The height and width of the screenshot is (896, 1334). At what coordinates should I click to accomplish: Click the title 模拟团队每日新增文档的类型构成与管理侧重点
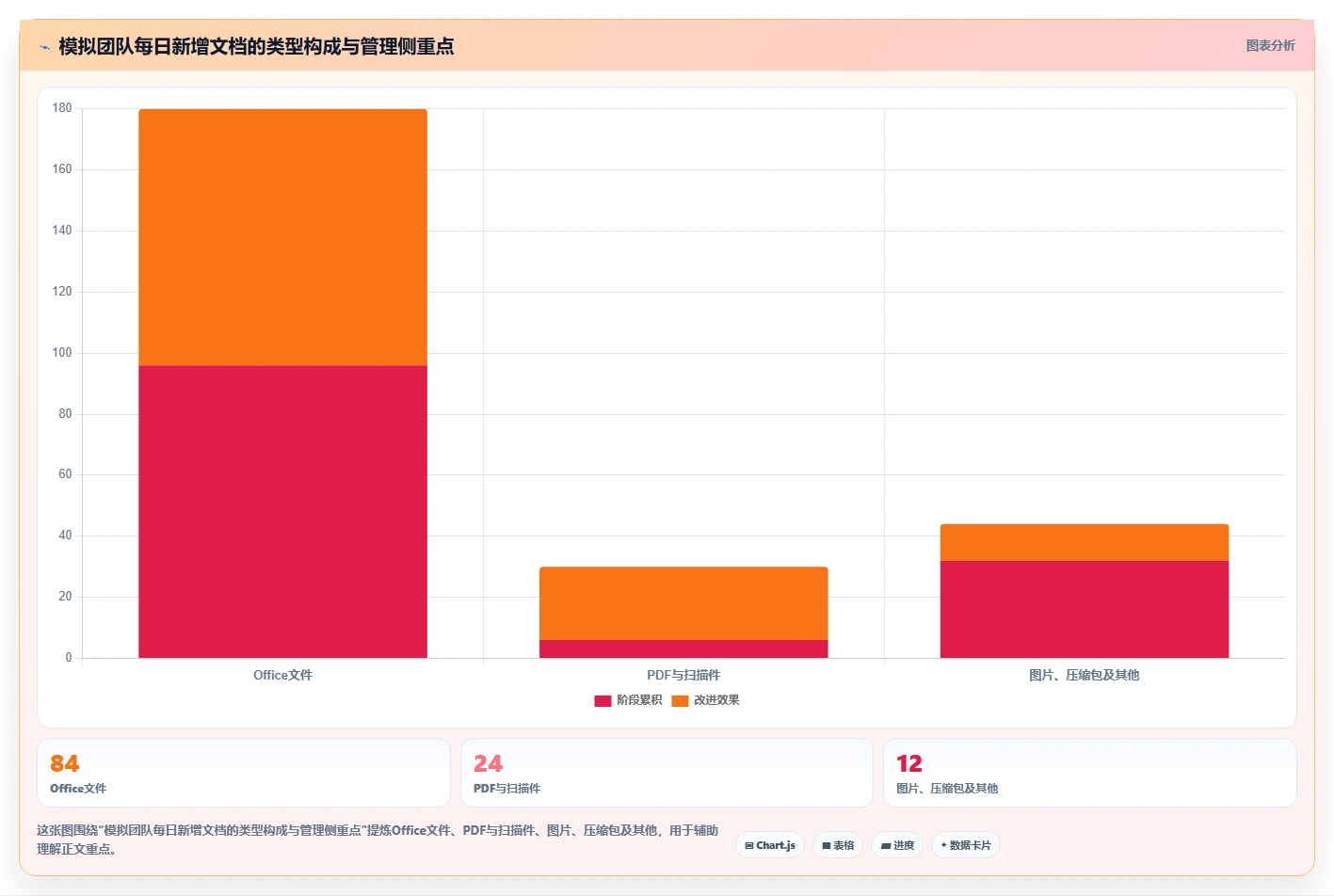coord(256,46)
